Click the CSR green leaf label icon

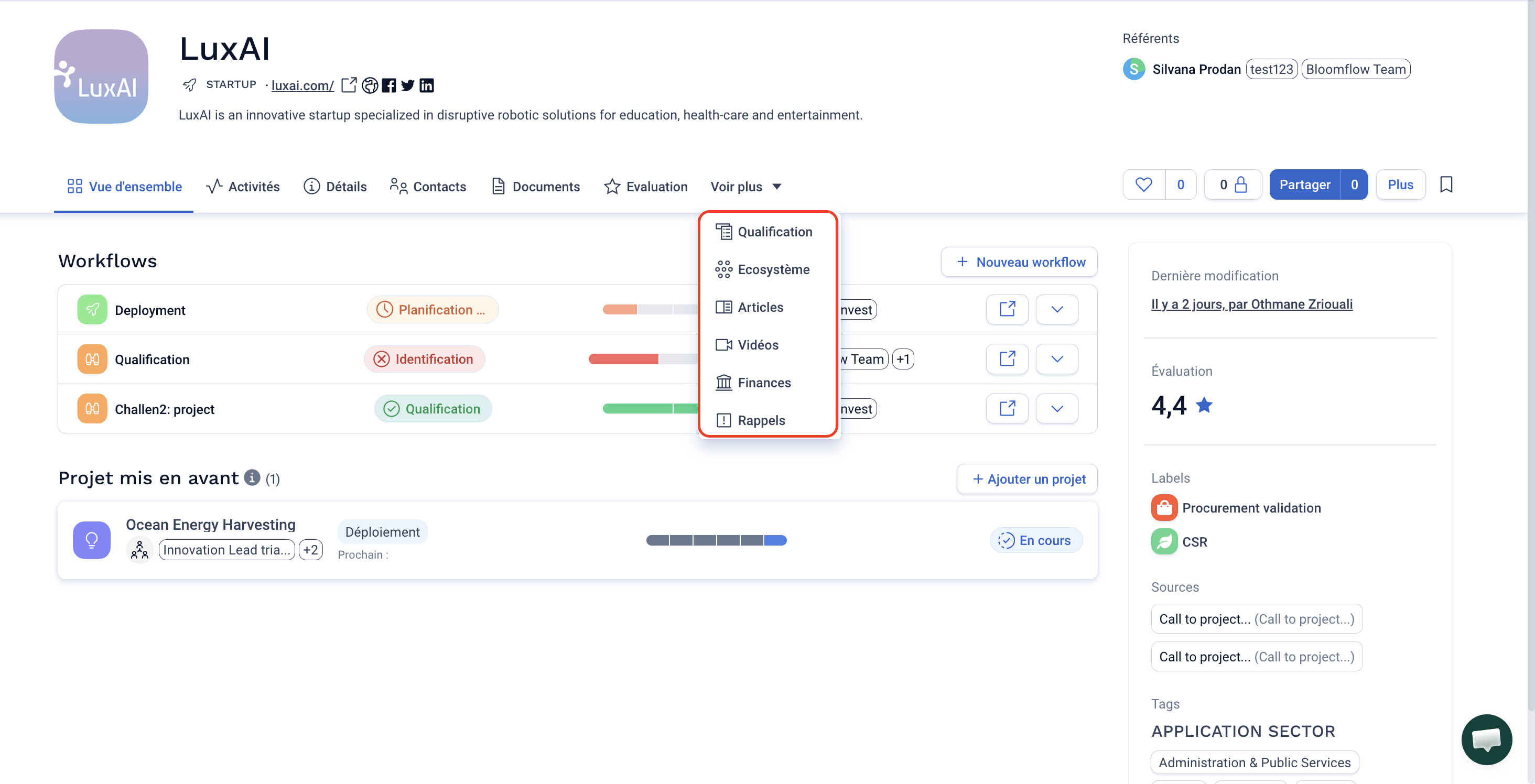click(1164, 541)
